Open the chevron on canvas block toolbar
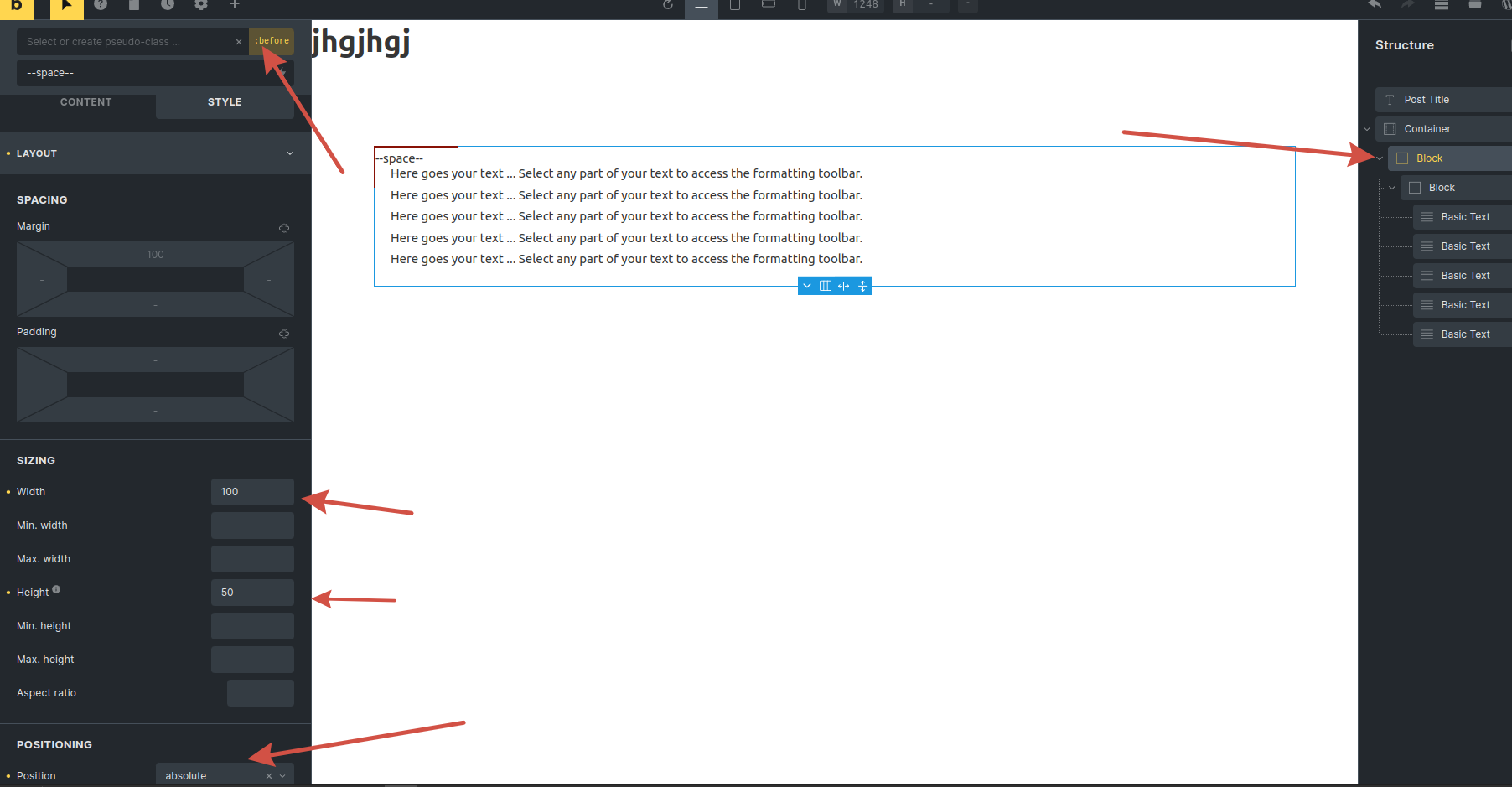The width and height of the screenshot is (1512, 787). pos(807,286)
